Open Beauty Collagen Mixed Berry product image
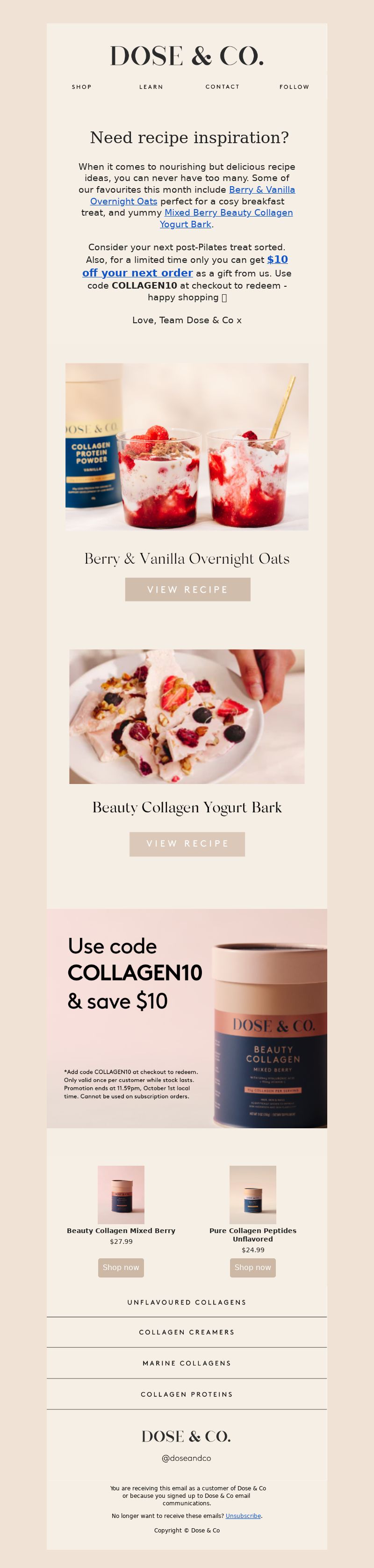 pos(121,1195)
